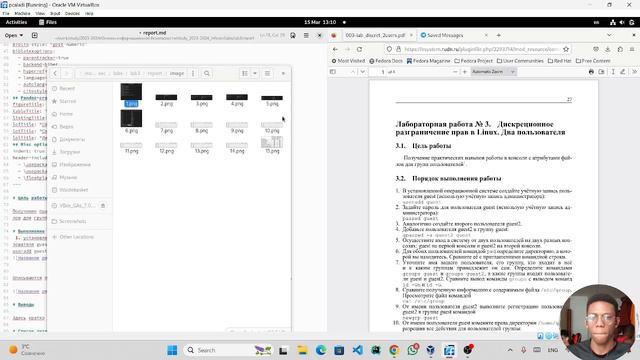Select the 12.png file
Screen dimensions: 640x360
pyautogui.click(x=167, y=148)
